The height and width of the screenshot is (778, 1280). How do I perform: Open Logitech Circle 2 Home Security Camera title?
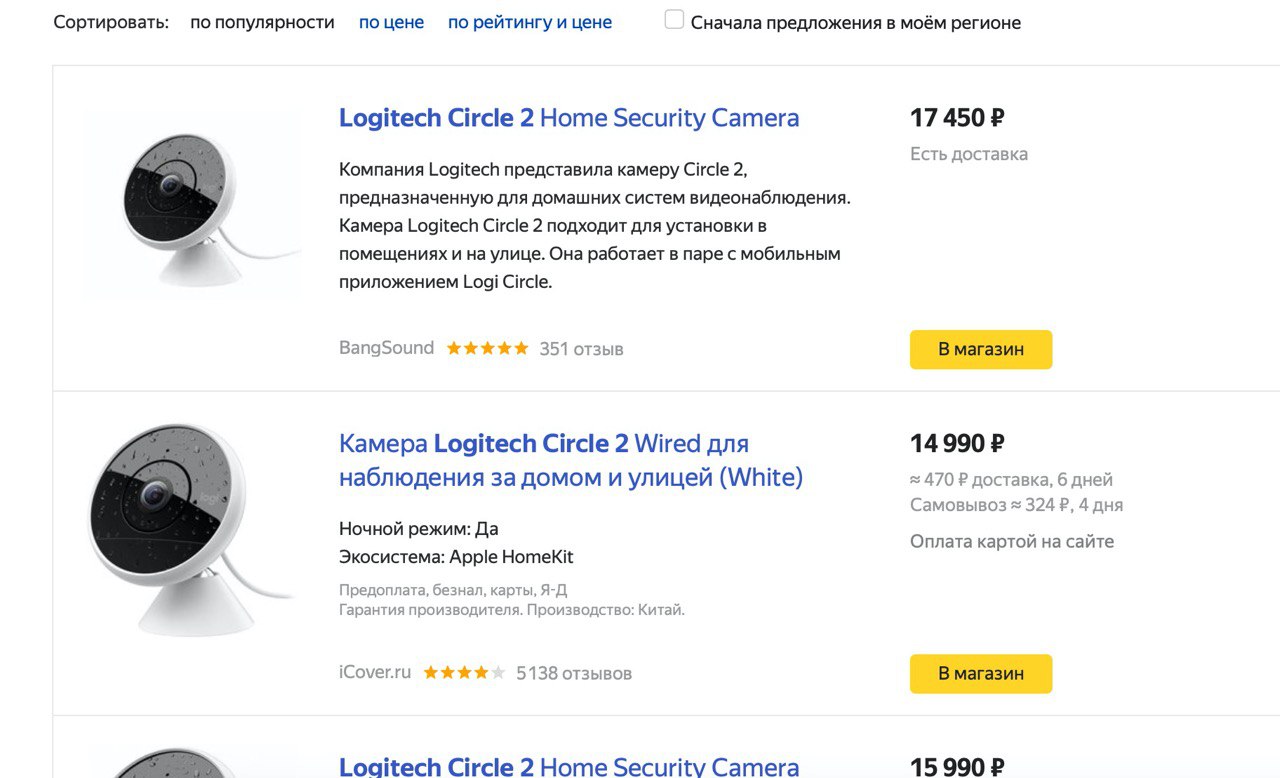(569, 118)
